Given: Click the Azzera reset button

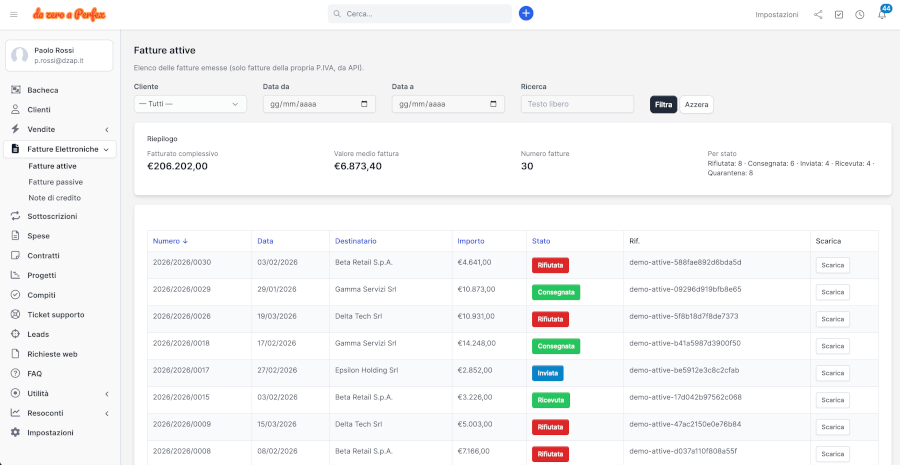Looking at the screenshot, I should (698, 104).
